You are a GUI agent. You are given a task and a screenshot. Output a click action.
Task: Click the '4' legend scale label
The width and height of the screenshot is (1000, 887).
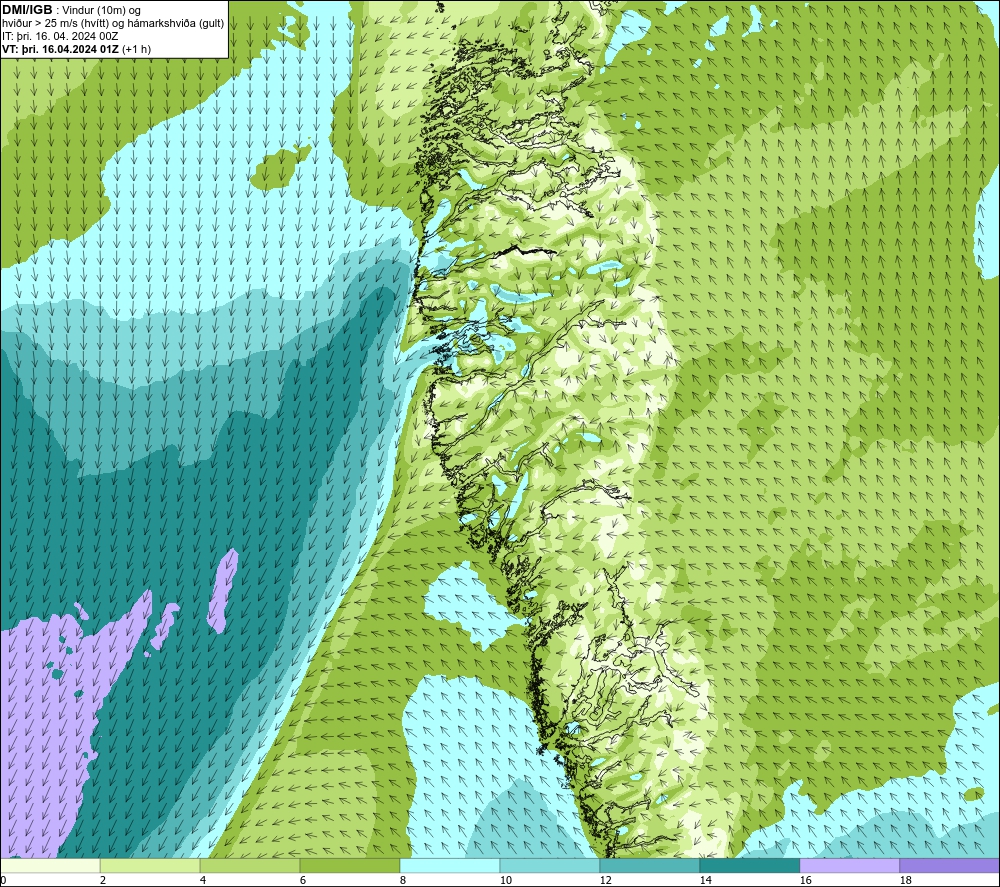[x=203, y=880]
